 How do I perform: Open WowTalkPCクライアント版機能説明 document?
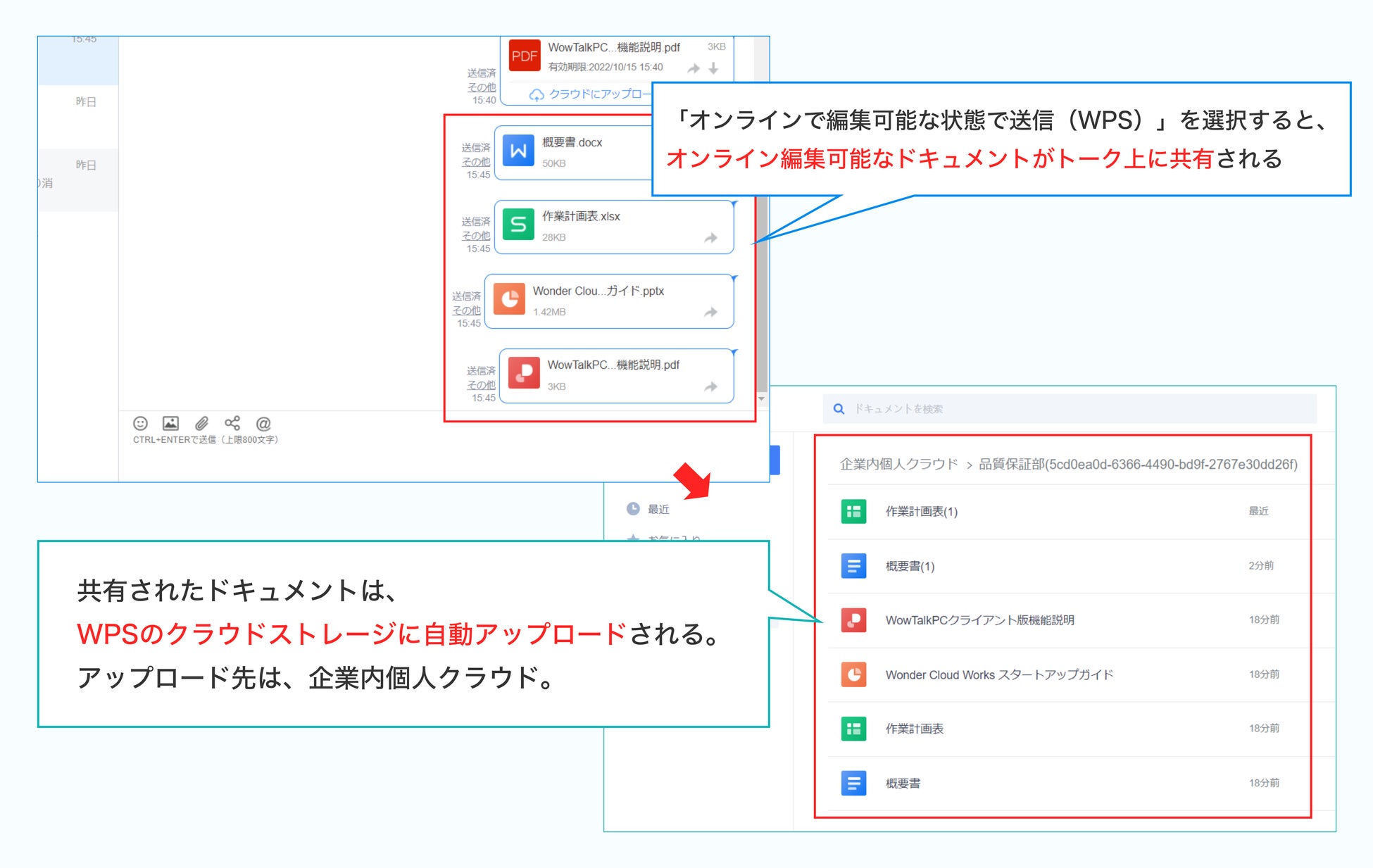(979, 620)
